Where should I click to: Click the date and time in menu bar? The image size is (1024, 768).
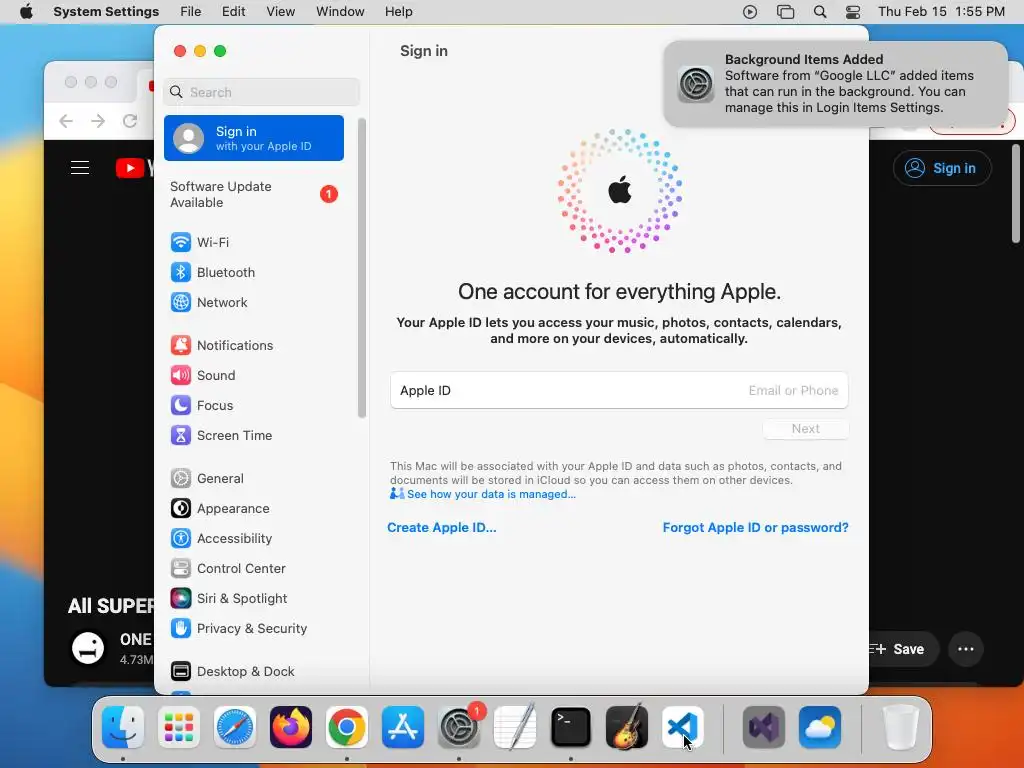pyautogui.click(x=941, y=12)
